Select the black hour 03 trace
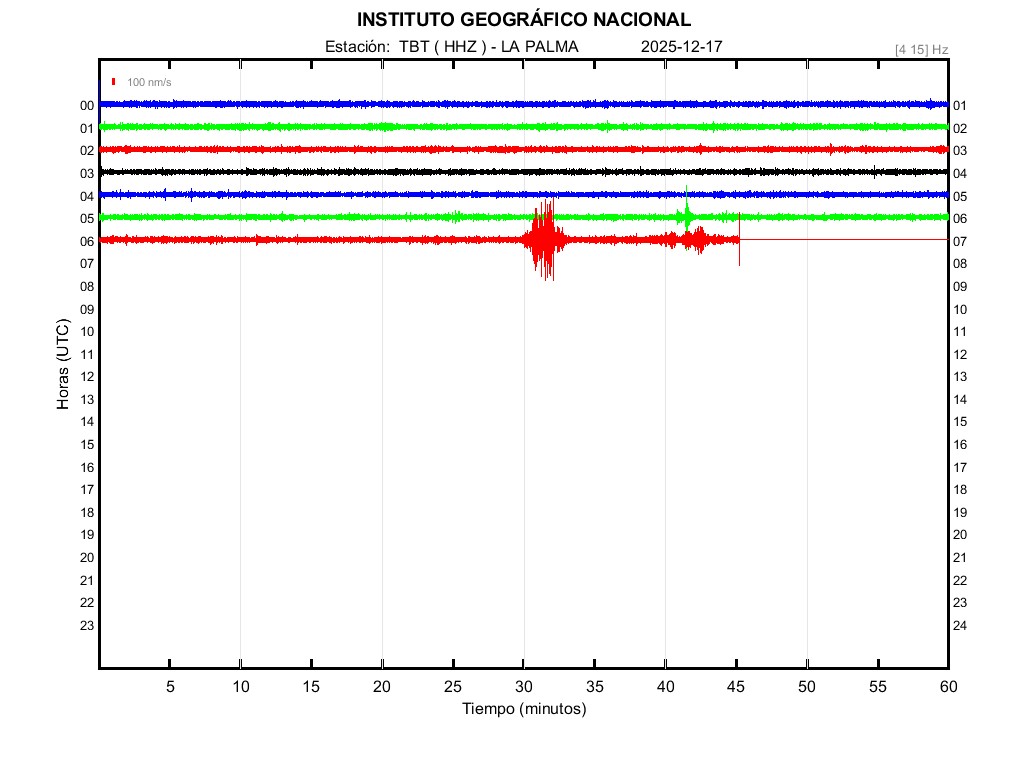Viewport: 1024px width, 768px height. (x=400, y=172)
